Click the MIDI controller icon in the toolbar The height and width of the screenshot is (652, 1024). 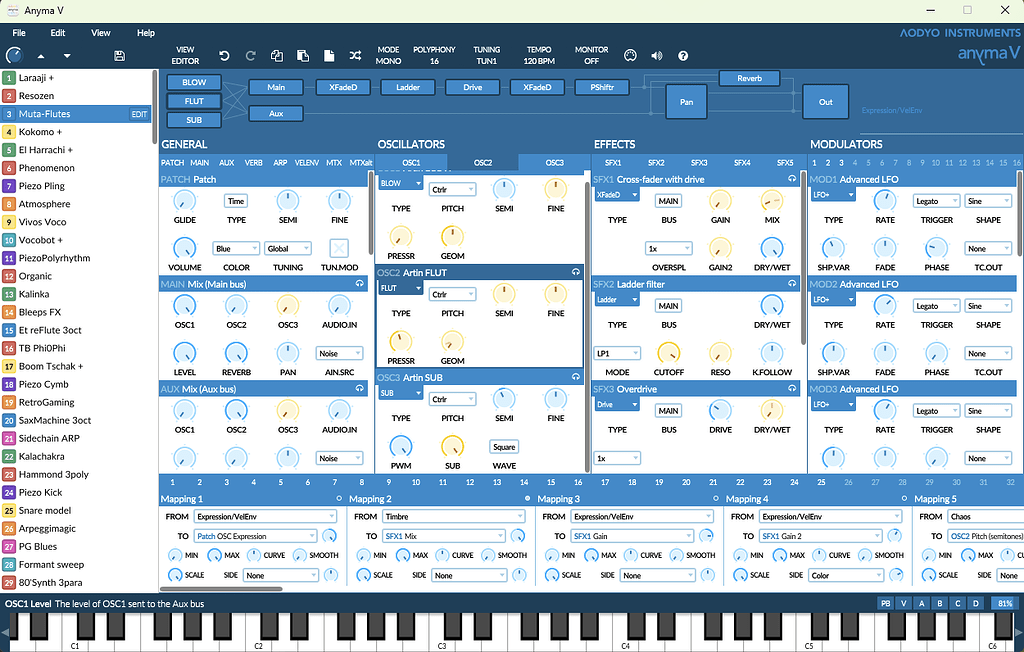click(x=631, y=55)
